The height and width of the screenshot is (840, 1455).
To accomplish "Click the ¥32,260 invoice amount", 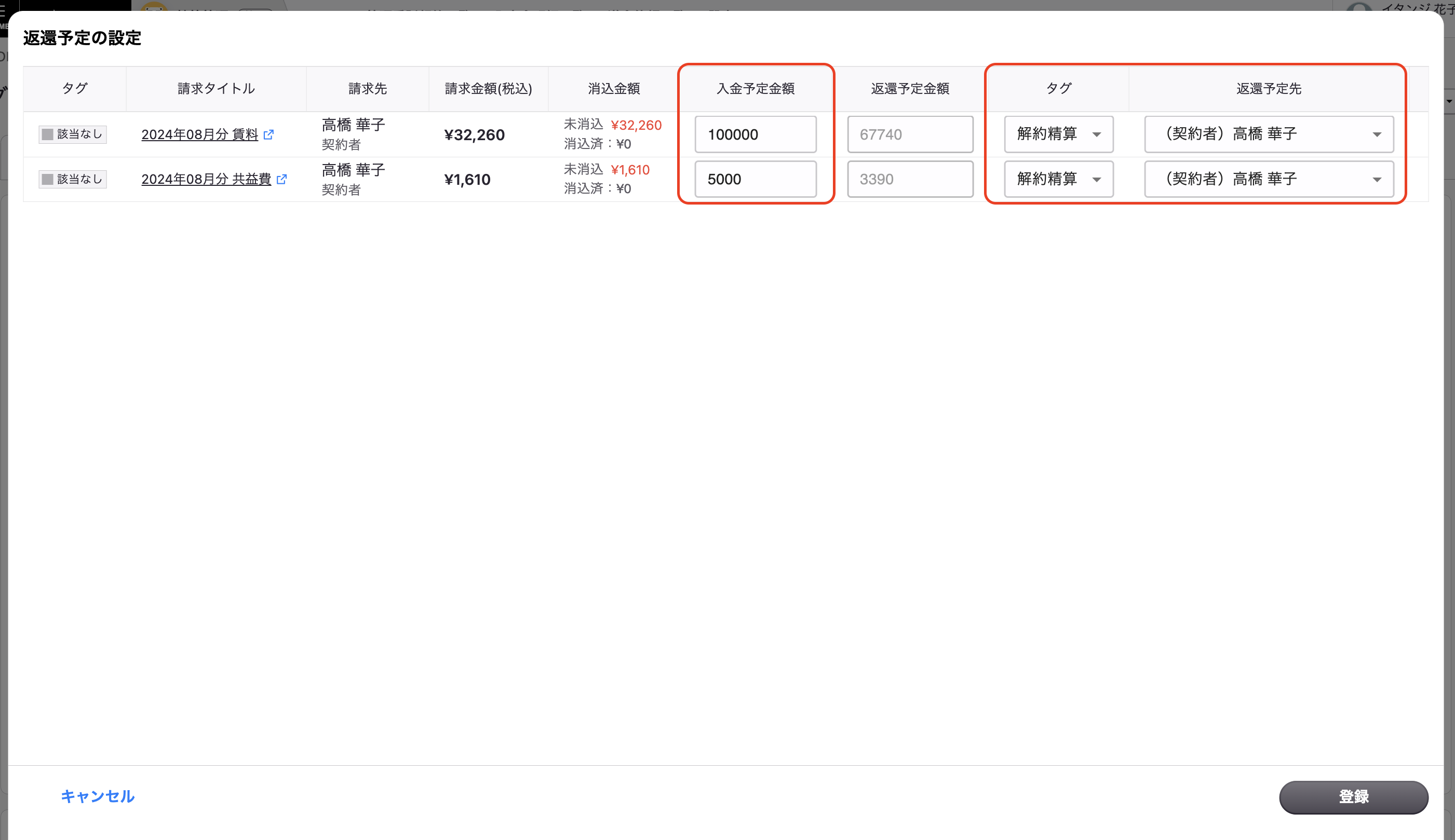I will [x=474, y=135].
